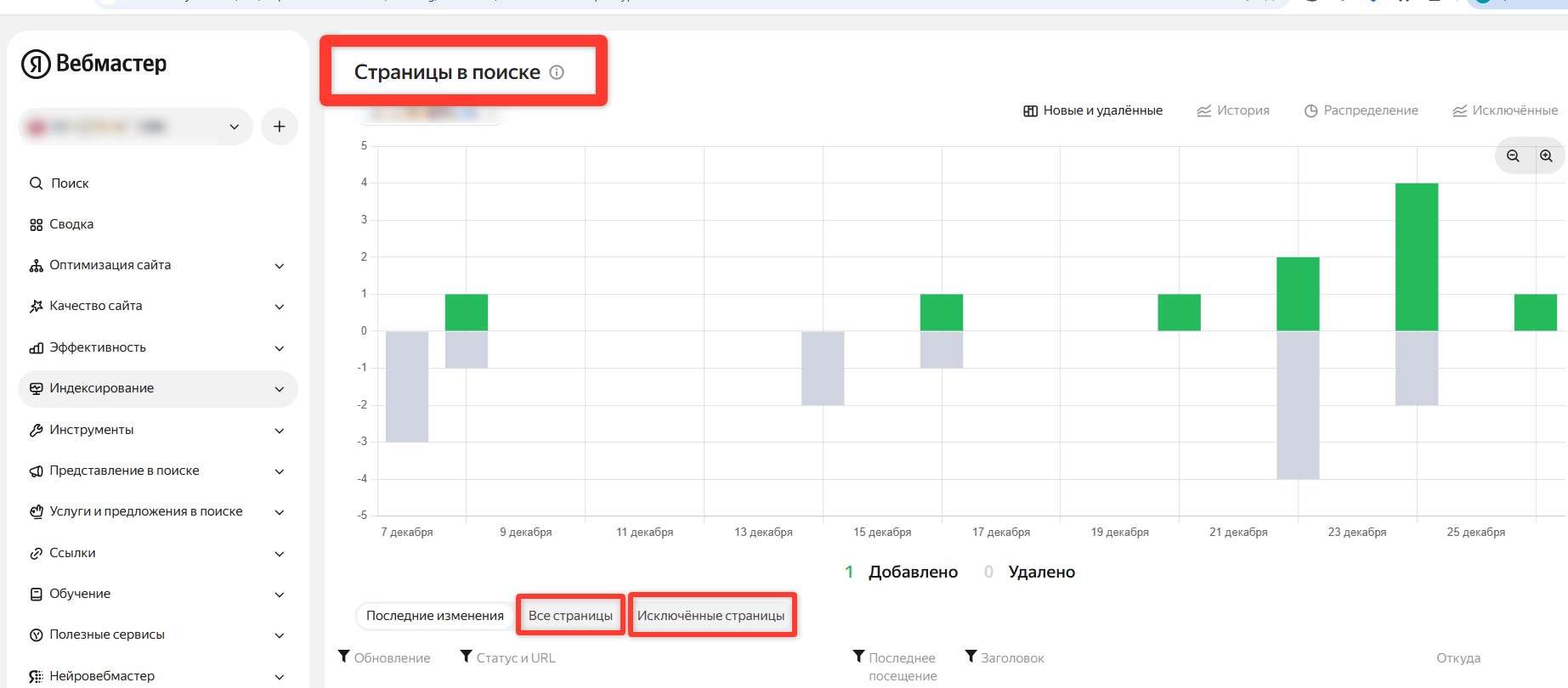Click the Представление в поиске icon
This screenshot has height=688, width=1568.
[x=36, y=471]
